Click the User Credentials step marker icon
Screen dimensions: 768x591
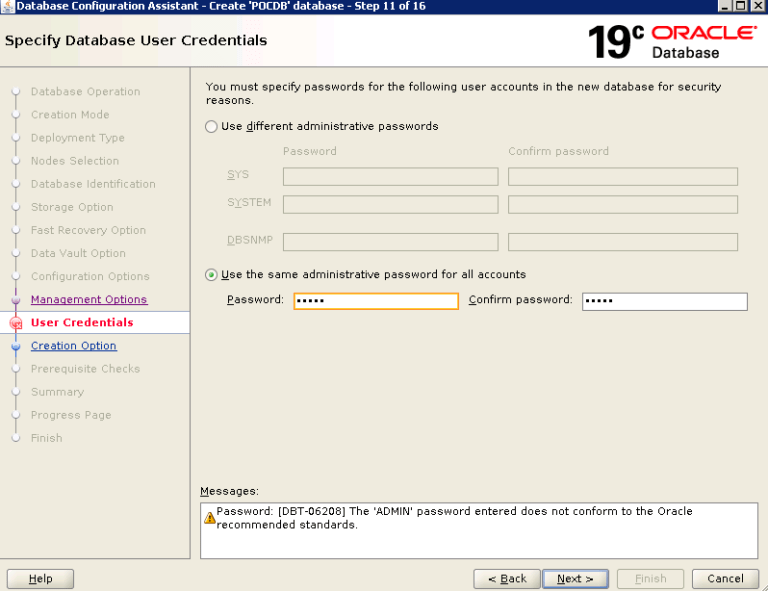tap(16, 323)
